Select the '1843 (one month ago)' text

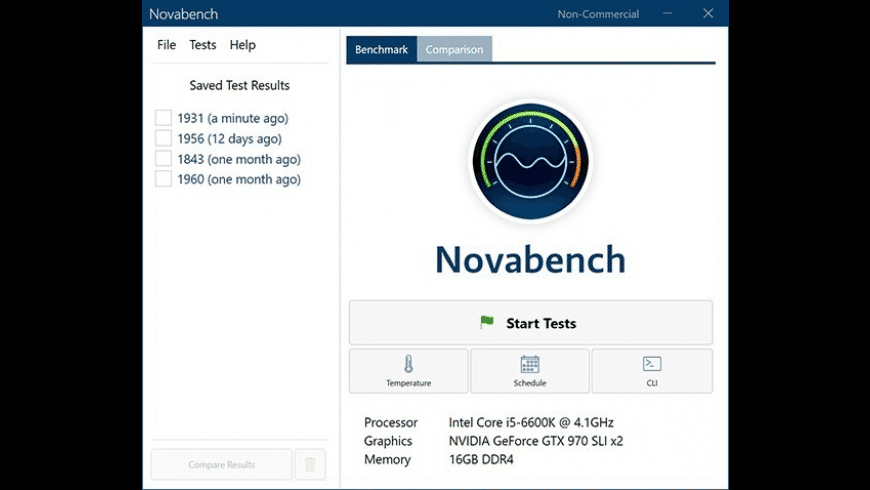[x=239, y=159]
